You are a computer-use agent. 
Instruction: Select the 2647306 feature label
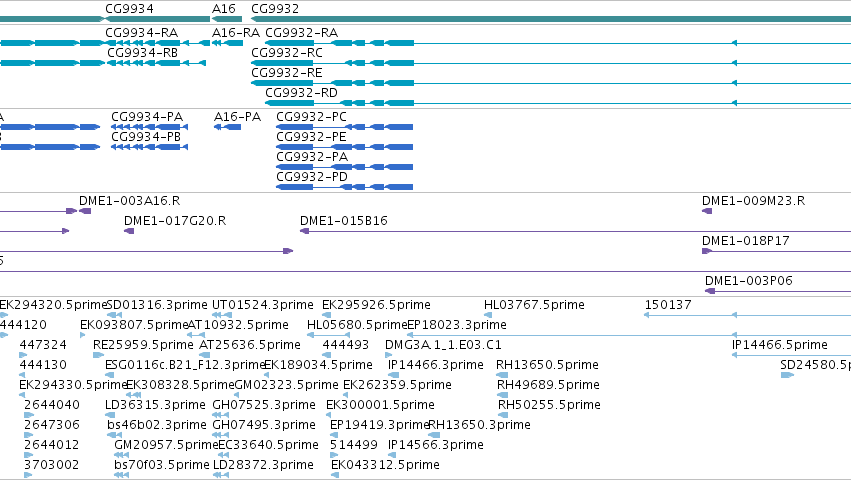pyautogui.click(x=52, y=426)
